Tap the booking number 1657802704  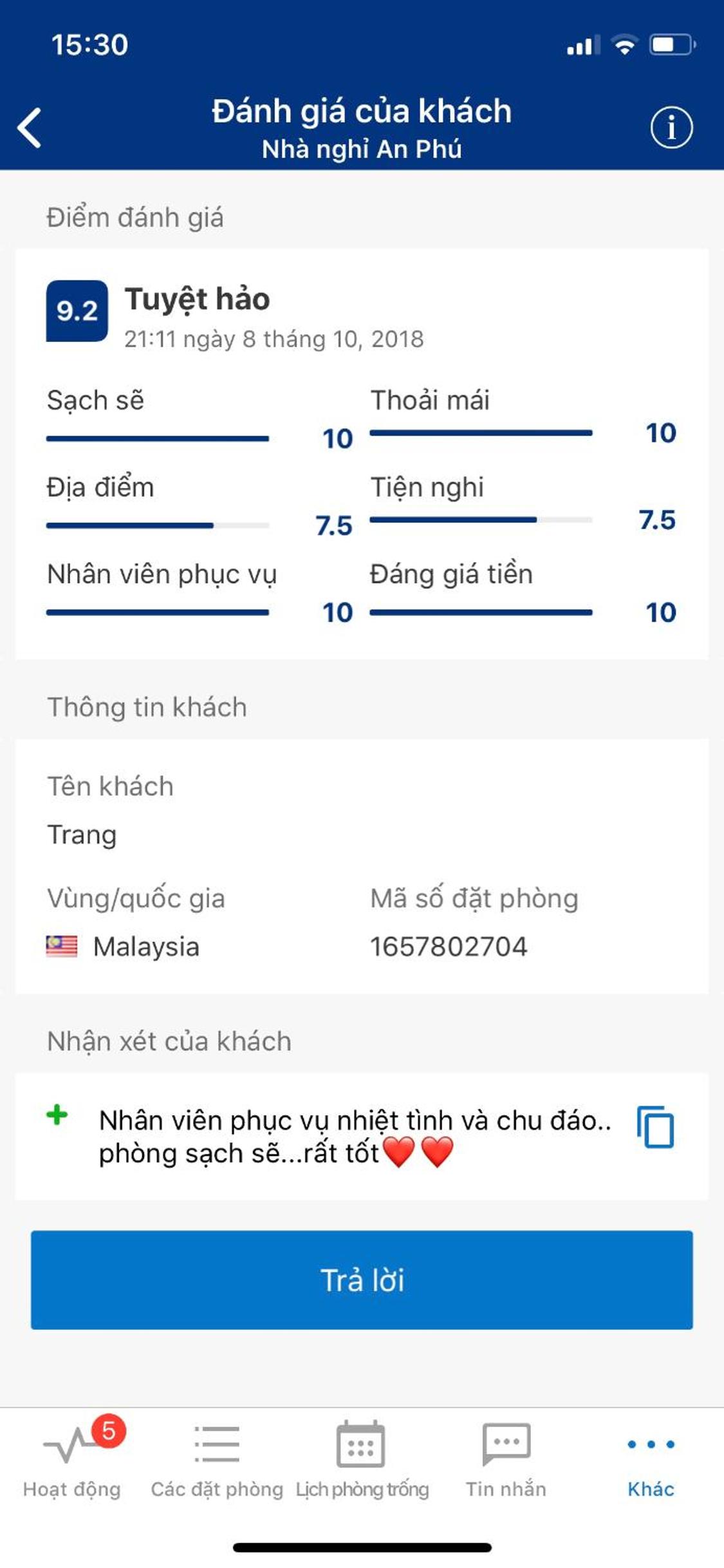click(x=449, y=946)
